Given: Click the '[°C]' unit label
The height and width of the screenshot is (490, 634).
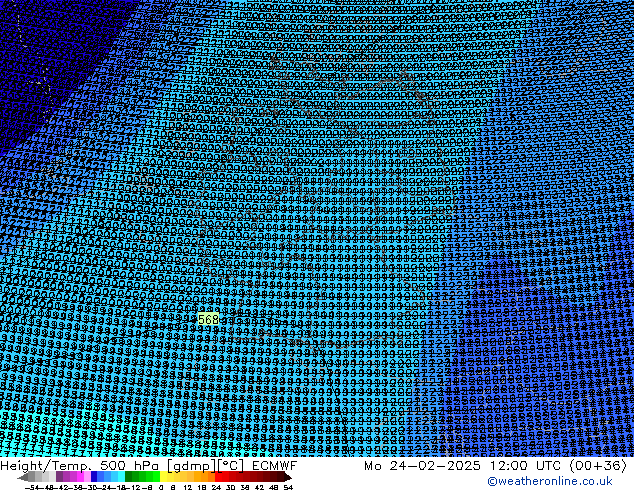Looking at the screenshot, I should (231, 466).
